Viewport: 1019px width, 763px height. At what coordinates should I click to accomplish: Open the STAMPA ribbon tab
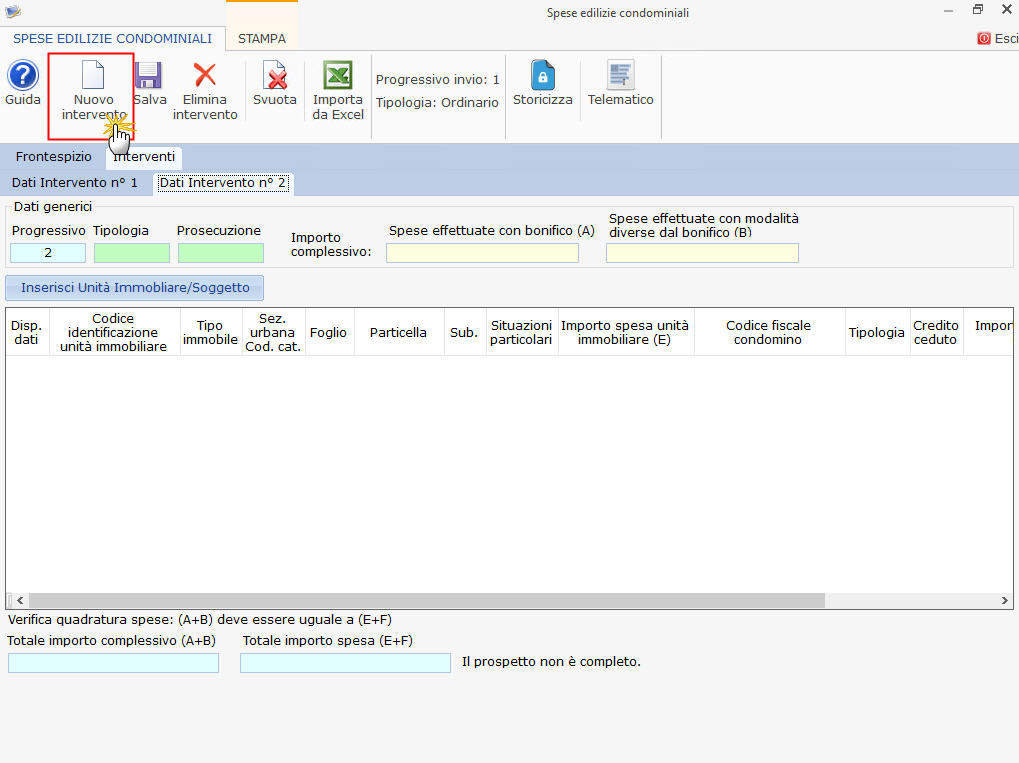[262, 38]
